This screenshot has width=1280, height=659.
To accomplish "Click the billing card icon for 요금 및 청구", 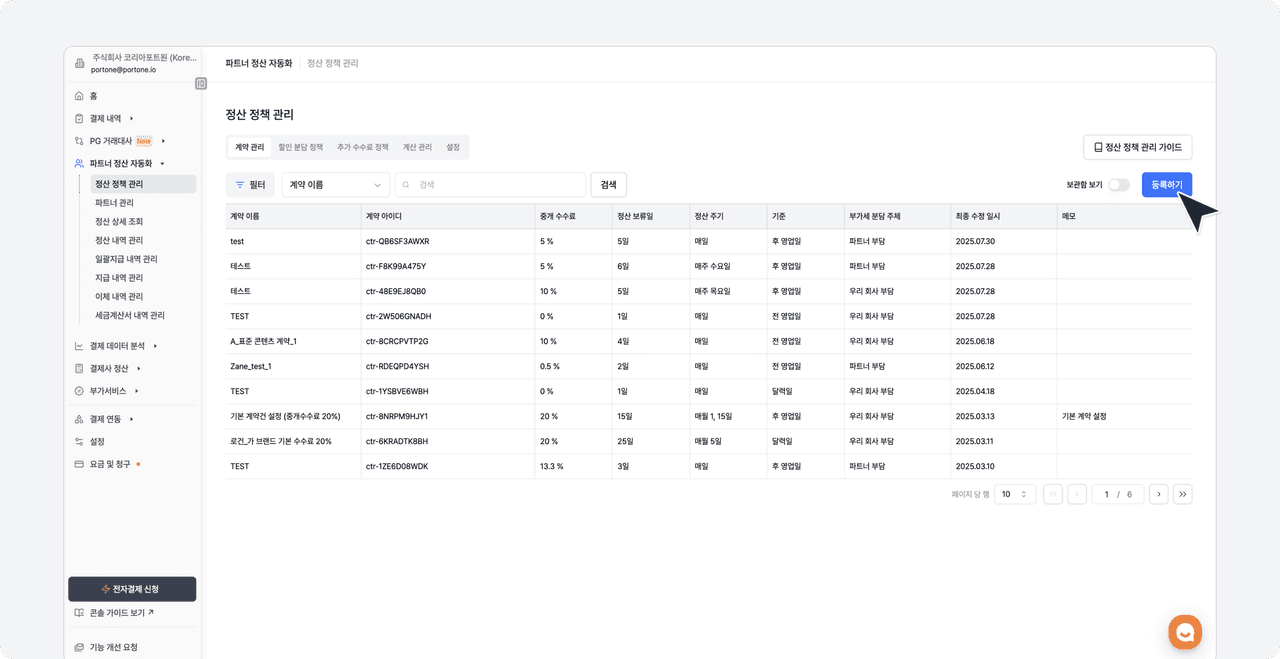I will click(79, 464).
